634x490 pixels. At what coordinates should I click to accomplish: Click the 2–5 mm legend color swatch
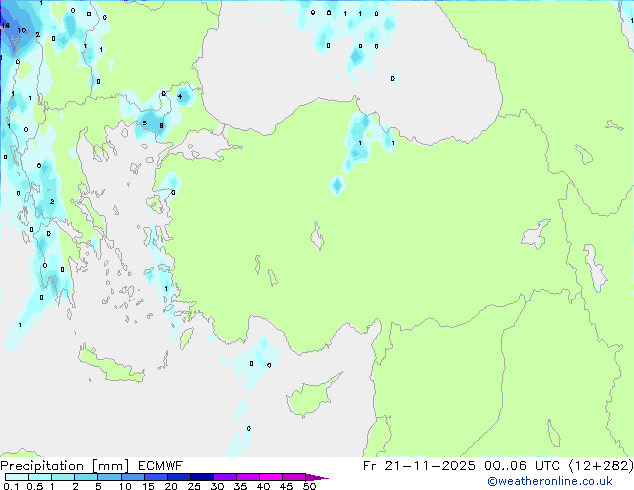(86, 477)
